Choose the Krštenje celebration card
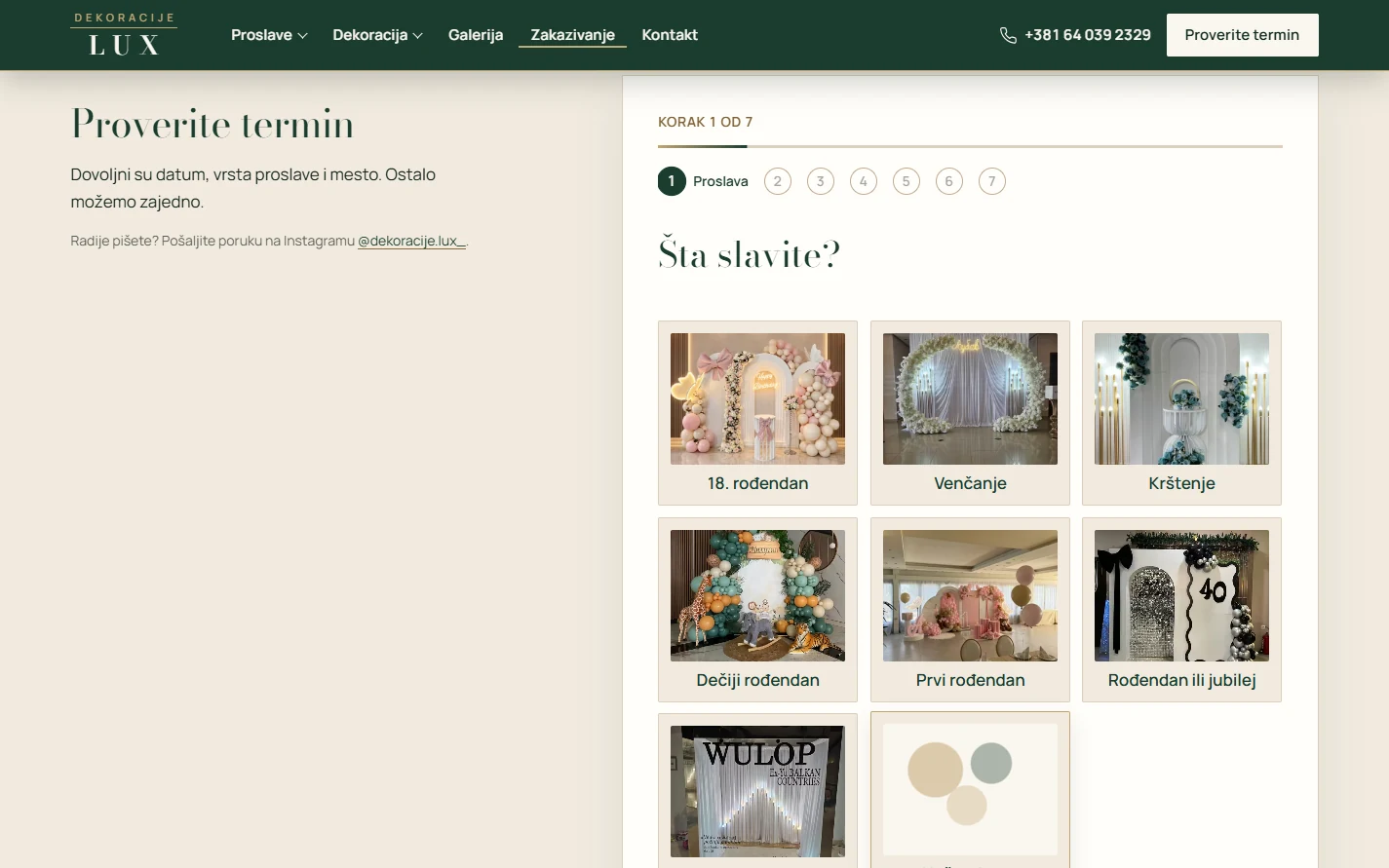Screen dimensions: 1389x868 [1181, 413]
